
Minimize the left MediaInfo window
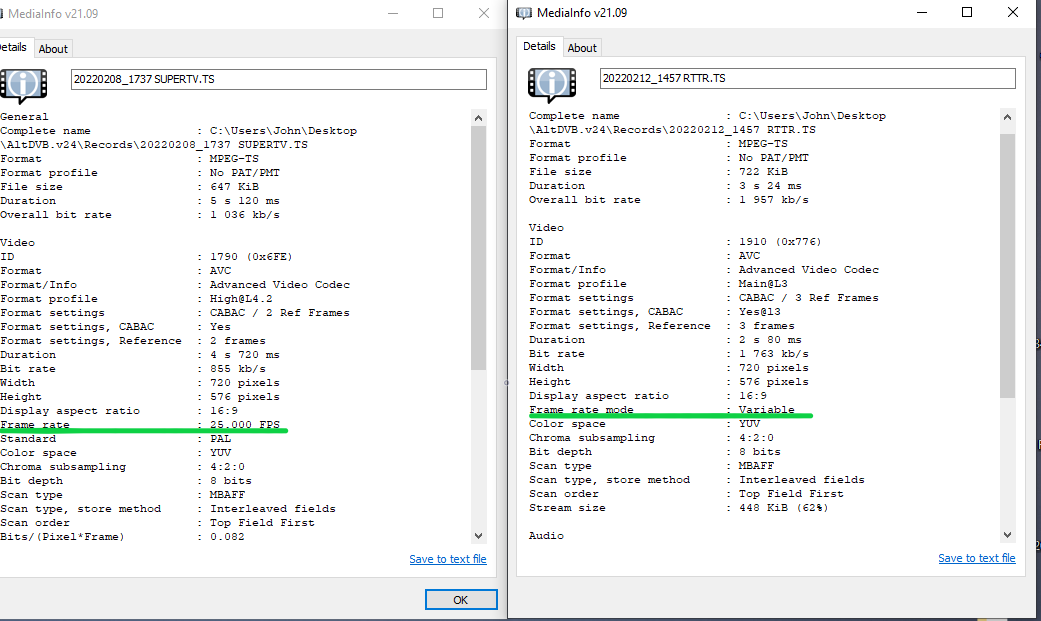tap(393, 13)
